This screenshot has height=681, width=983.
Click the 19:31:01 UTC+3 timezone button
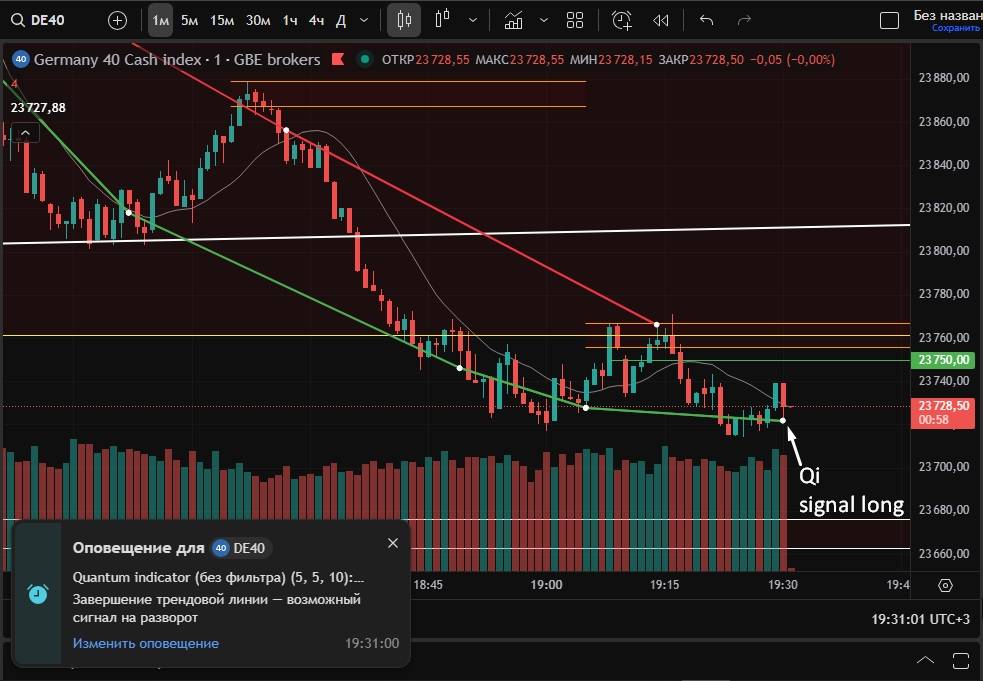pyautogui.click(x=920, y=619)
